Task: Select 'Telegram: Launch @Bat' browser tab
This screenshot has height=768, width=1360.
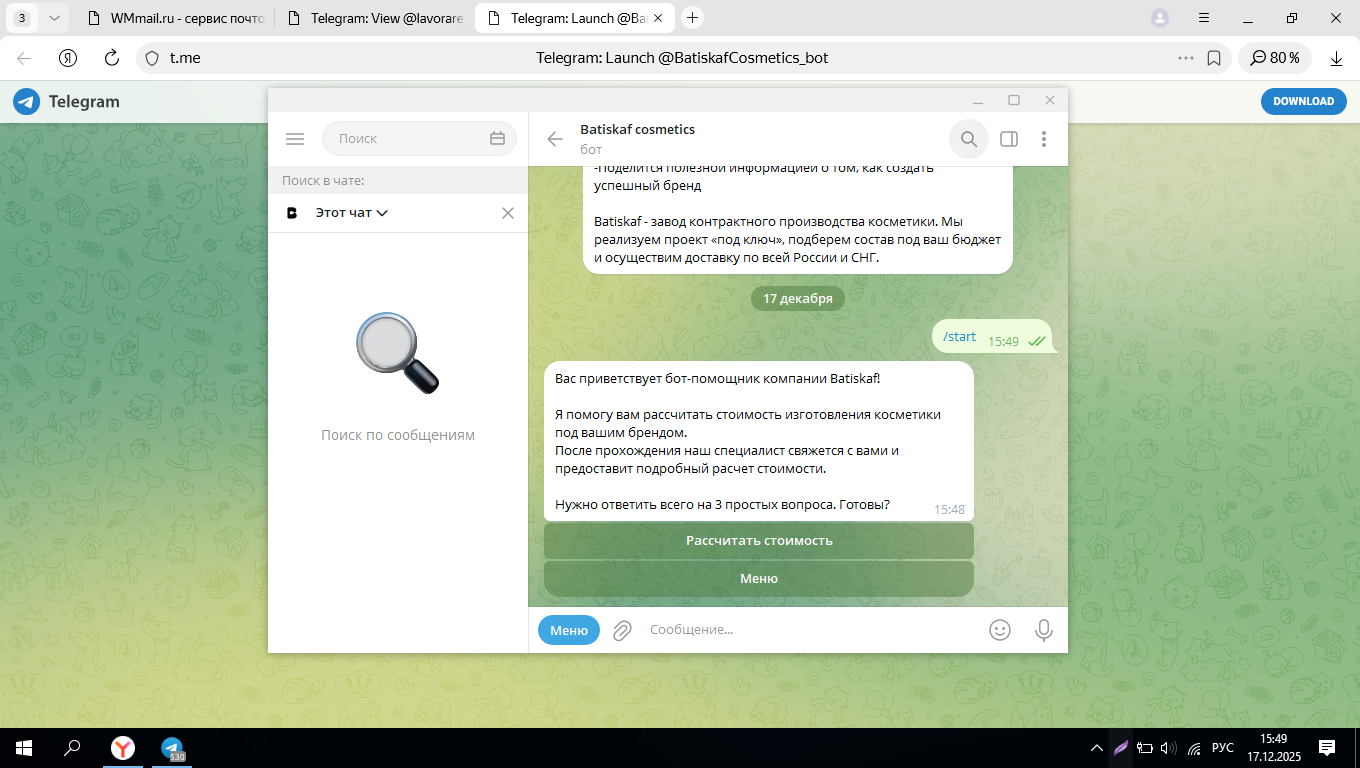Action: 575,18
